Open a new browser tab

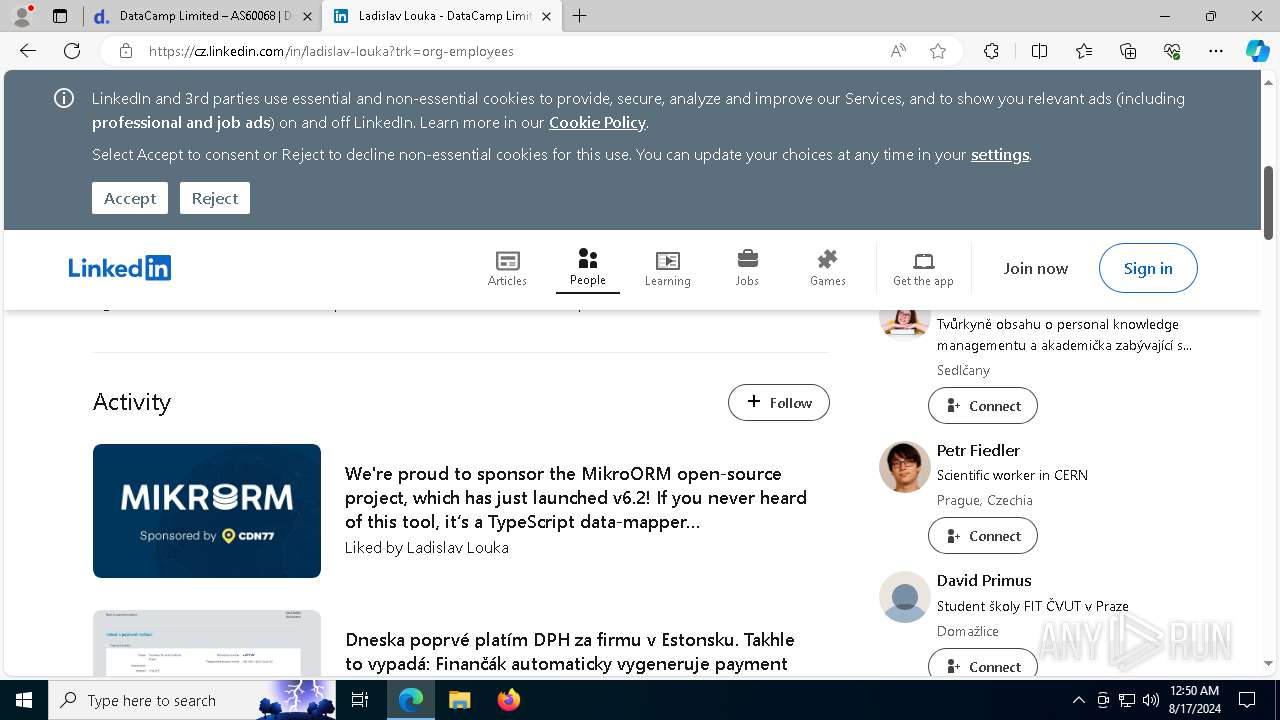tap(579, 16)
